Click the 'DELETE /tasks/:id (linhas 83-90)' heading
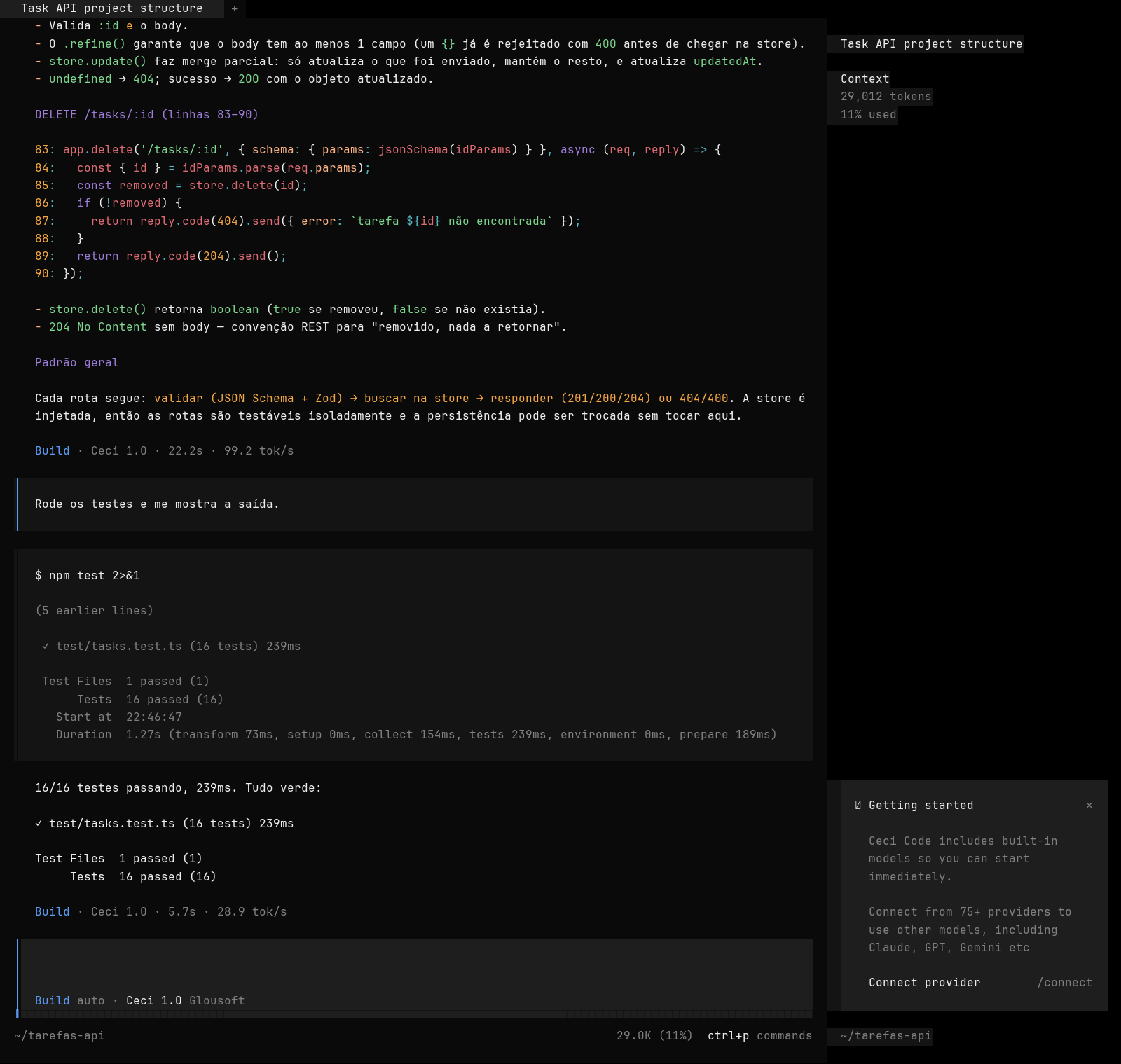This screenshot has height=1064, width=1121. point(146,115)
